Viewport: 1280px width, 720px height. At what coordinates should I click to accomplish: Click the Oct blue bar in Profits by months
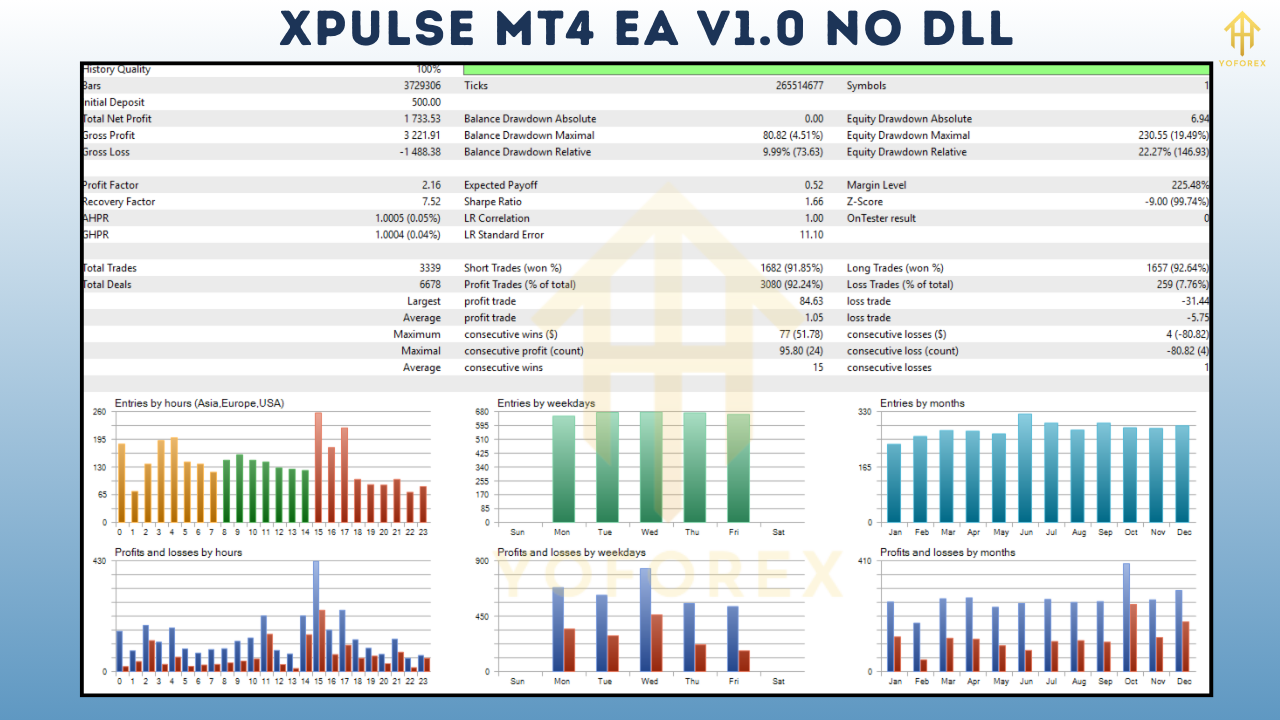(1126, 617)
